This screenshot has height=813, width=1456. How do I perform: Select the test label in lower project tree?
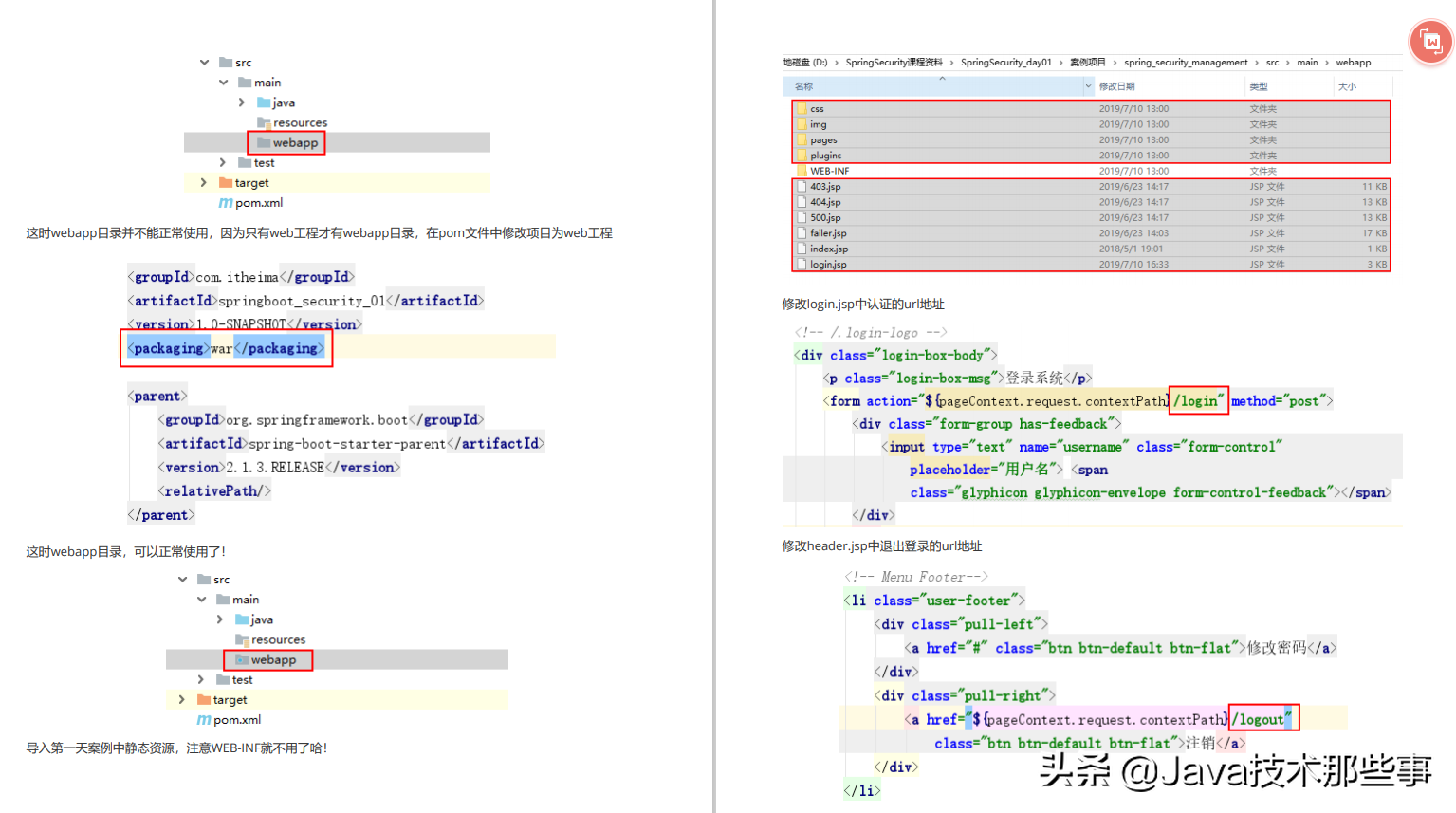pos(243,680)
